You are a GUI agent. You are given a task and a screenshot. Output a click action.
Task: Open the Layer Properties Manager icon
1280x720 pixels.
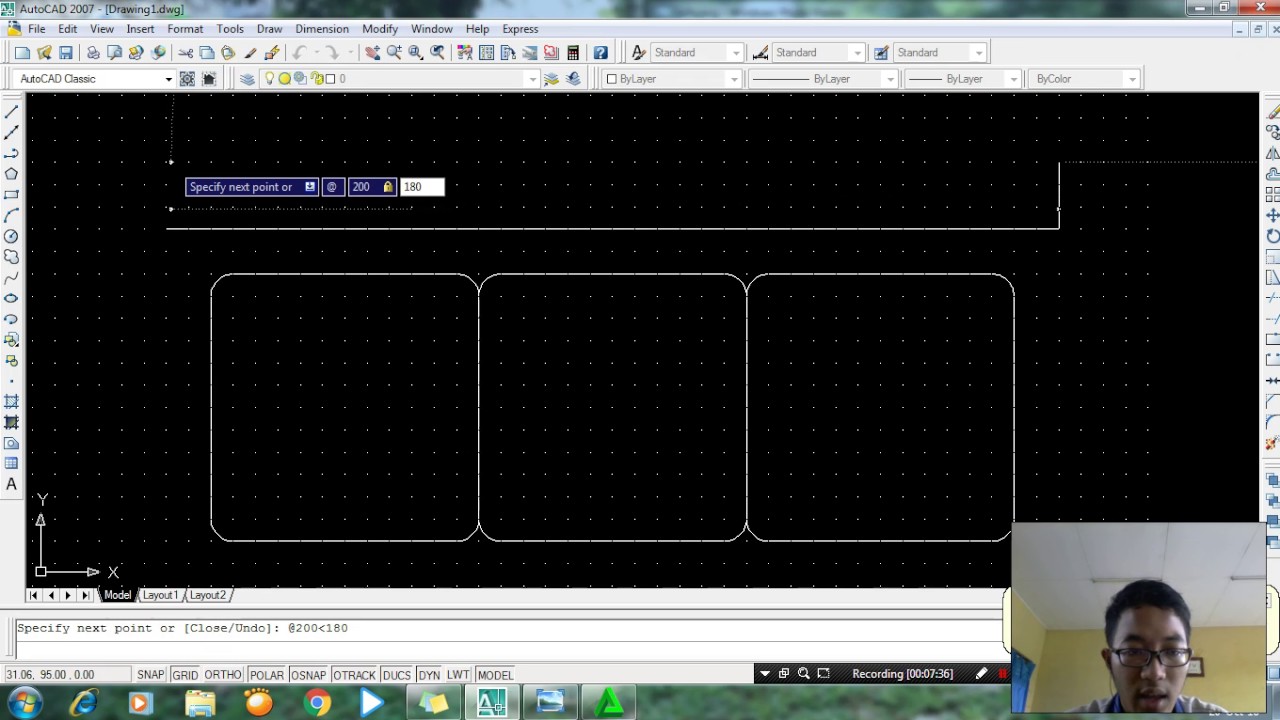(247, 79)
